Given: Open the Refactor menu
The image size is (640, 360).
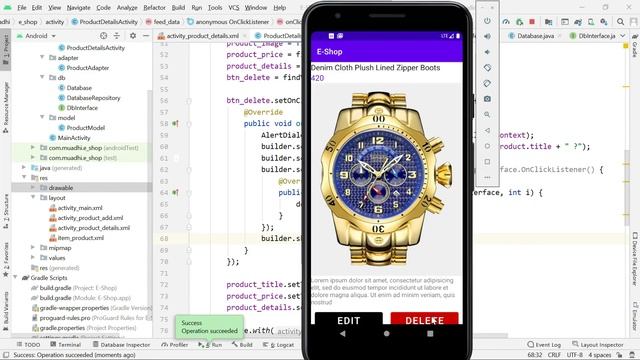Looking at the screenshot, I should [154, 7].
